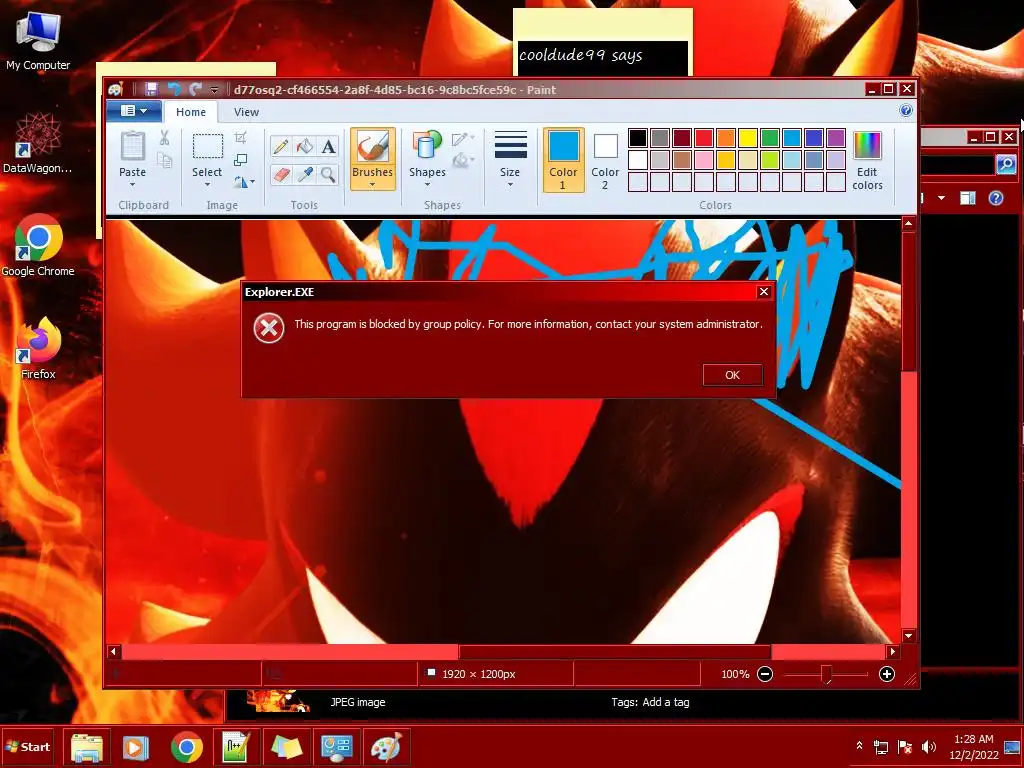Pick the purple color swatch

coord(836,138)
